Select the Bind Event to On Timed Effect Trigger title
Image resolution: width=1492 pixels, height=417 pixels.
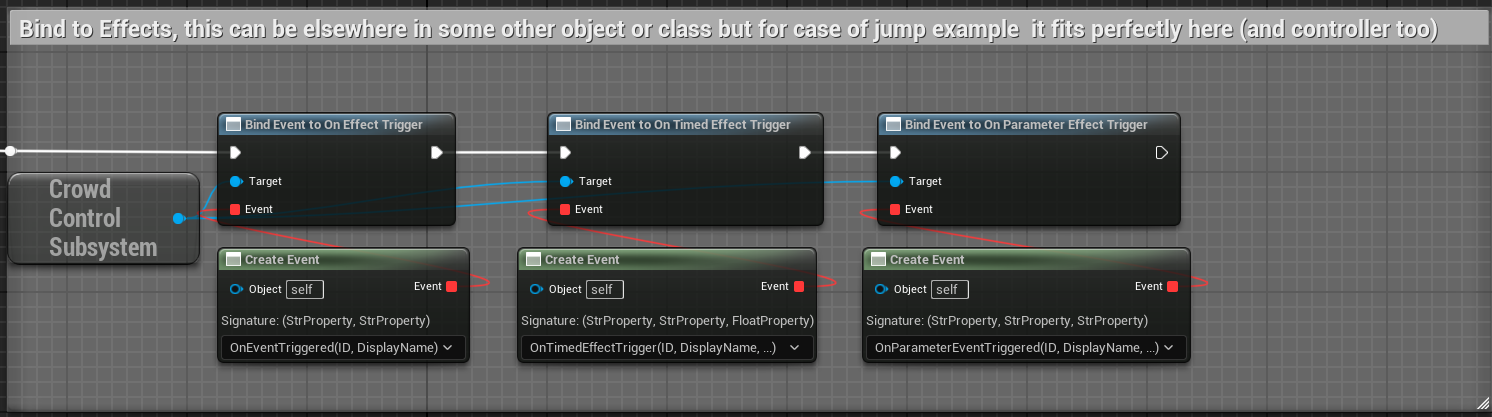click(x=683, y=125)
